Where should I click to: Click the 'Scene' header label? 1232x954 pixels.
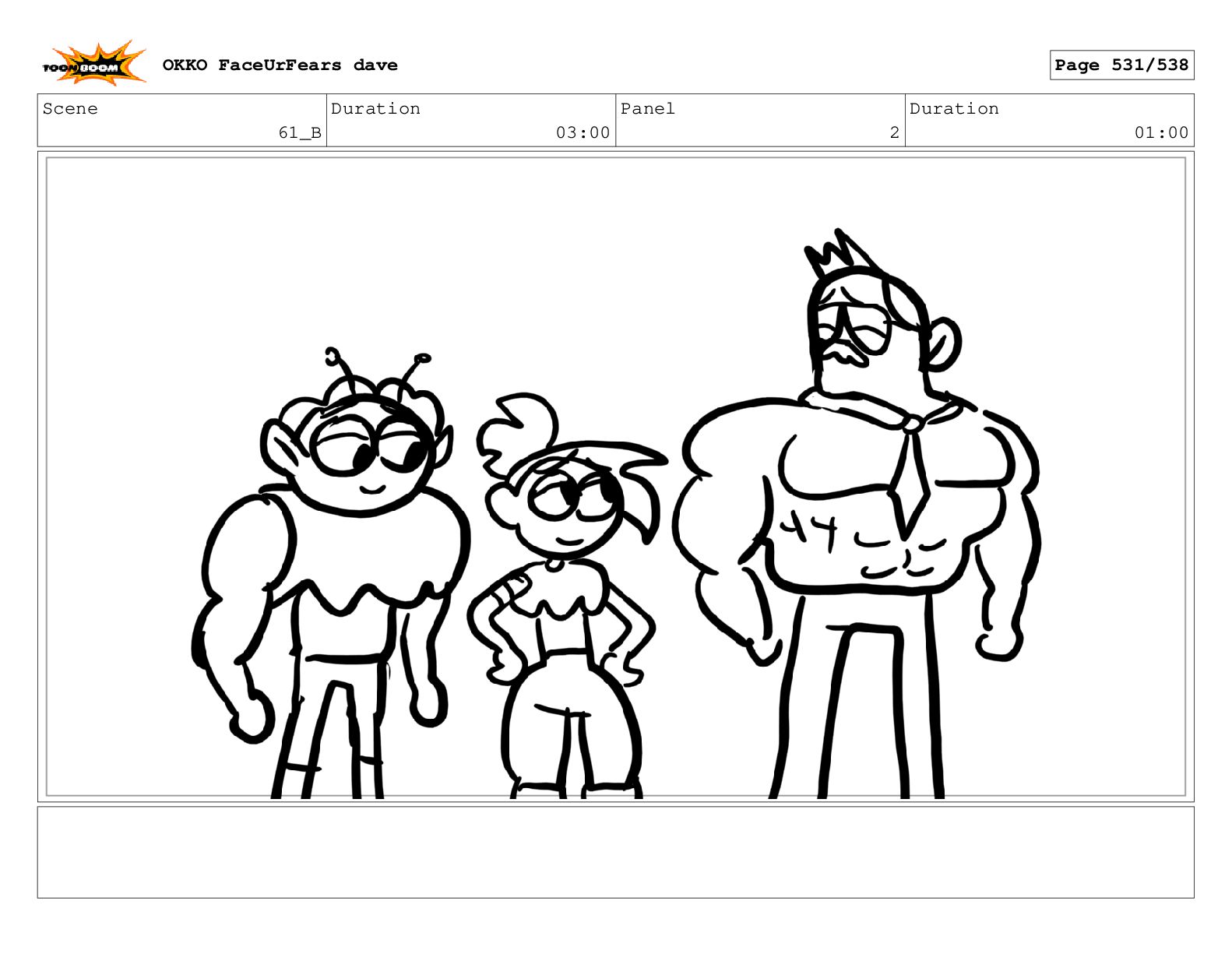pyautogui.click(x=70, y=109)
